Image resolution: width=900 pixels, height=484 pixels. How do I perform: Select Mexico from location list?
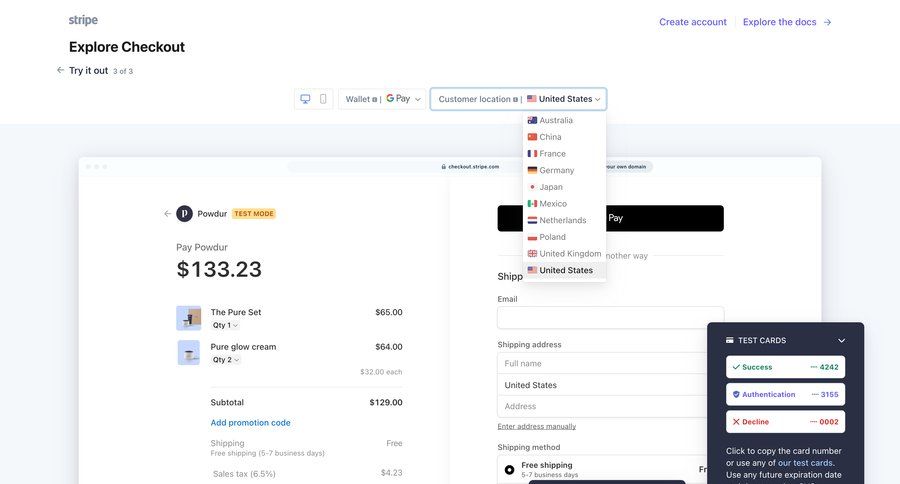(564, 203)
